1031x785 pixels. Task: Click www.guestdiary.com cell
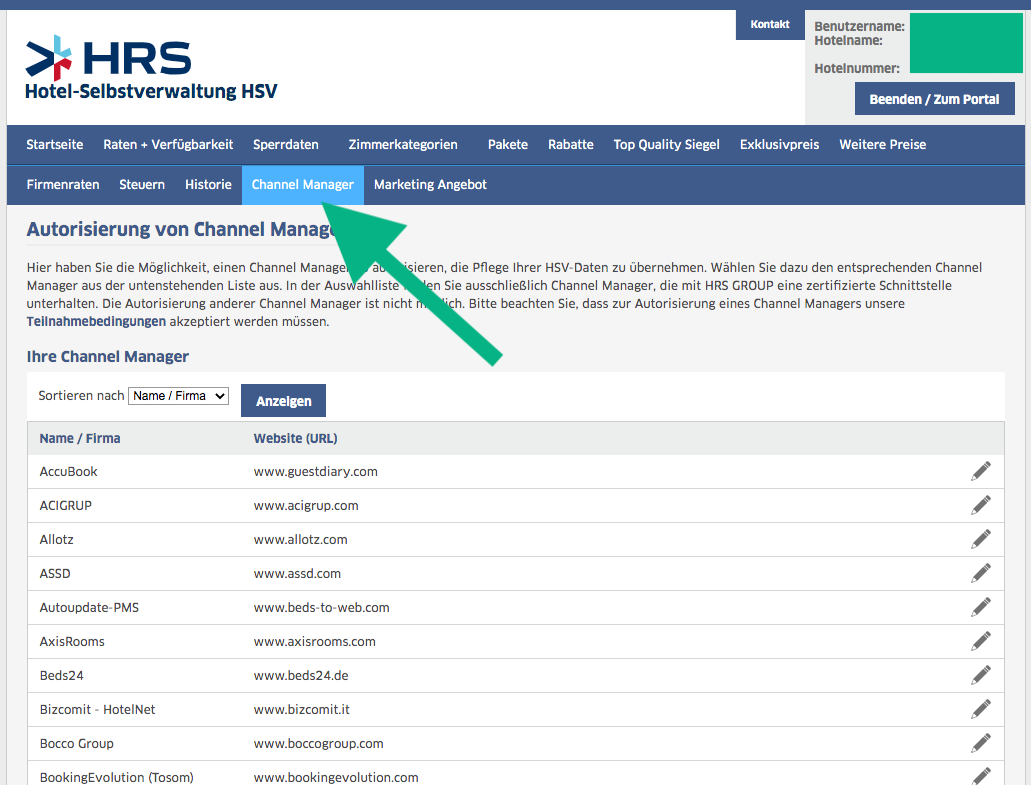point(316,471)
